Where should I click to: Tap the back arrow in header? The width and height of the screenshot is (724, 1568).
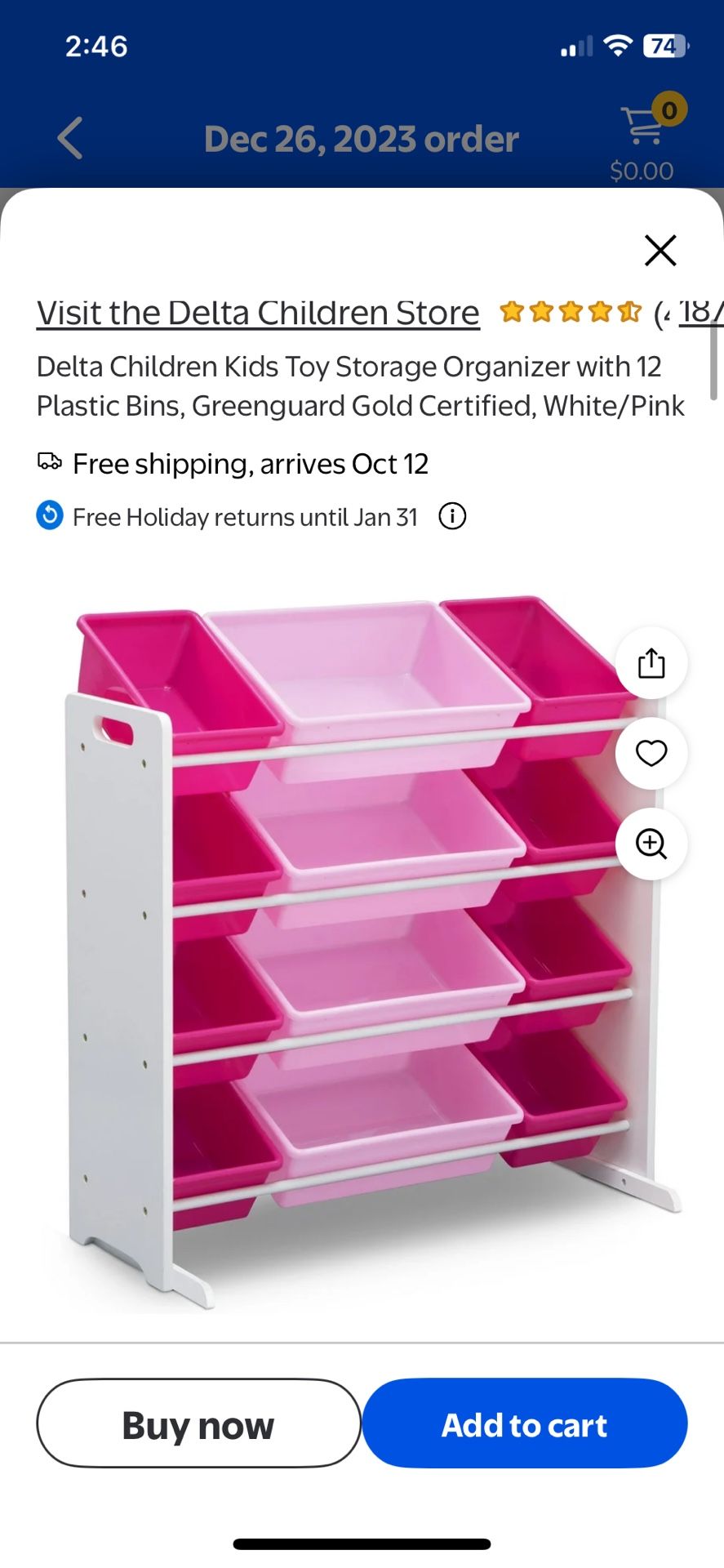coord(70,138)
